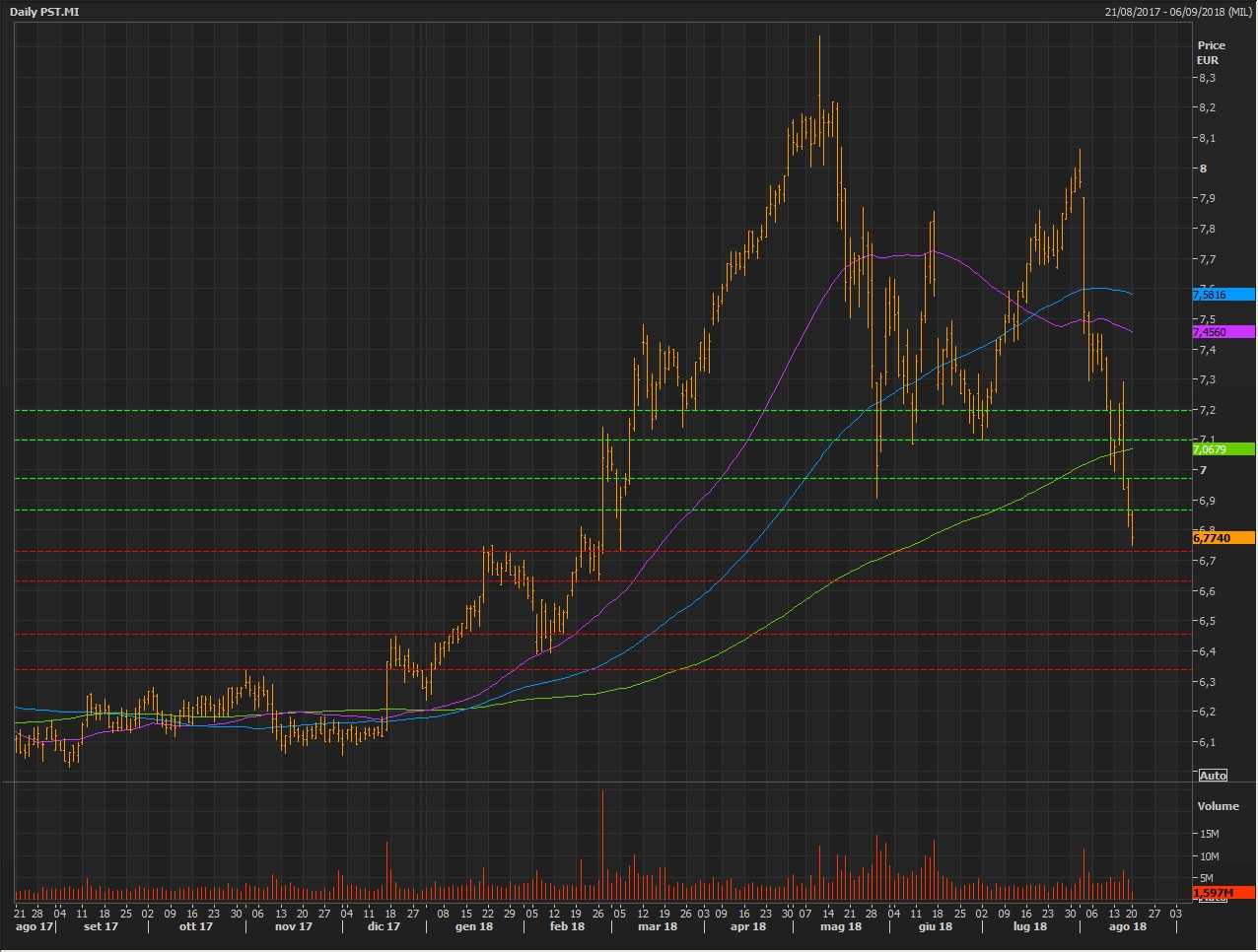Viewport: 1258px width, 952px height.
Task: Click the Daily PST.MI chart title
Action: [44, 12]
